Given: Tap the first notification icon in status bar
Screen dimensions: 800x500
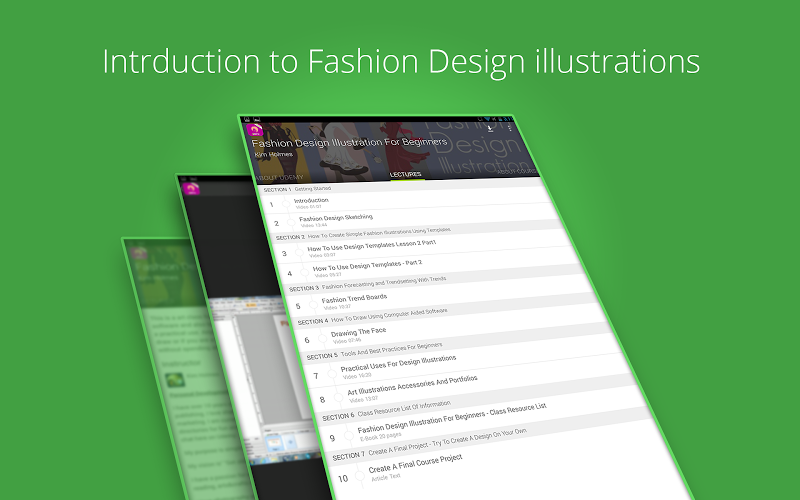Looking at the screenshot, I should [247, 120].
